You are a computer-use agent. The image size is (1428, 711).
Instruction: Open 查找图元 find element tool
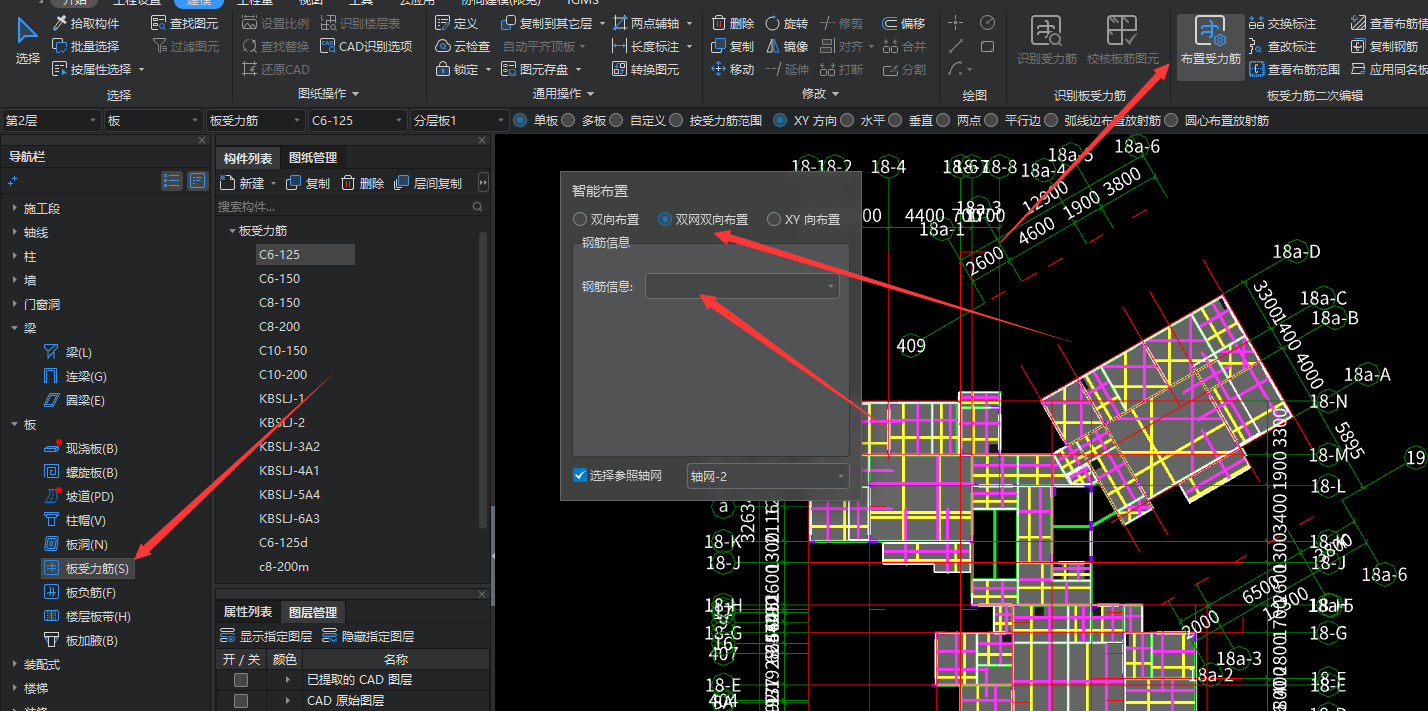coord(185,23)
